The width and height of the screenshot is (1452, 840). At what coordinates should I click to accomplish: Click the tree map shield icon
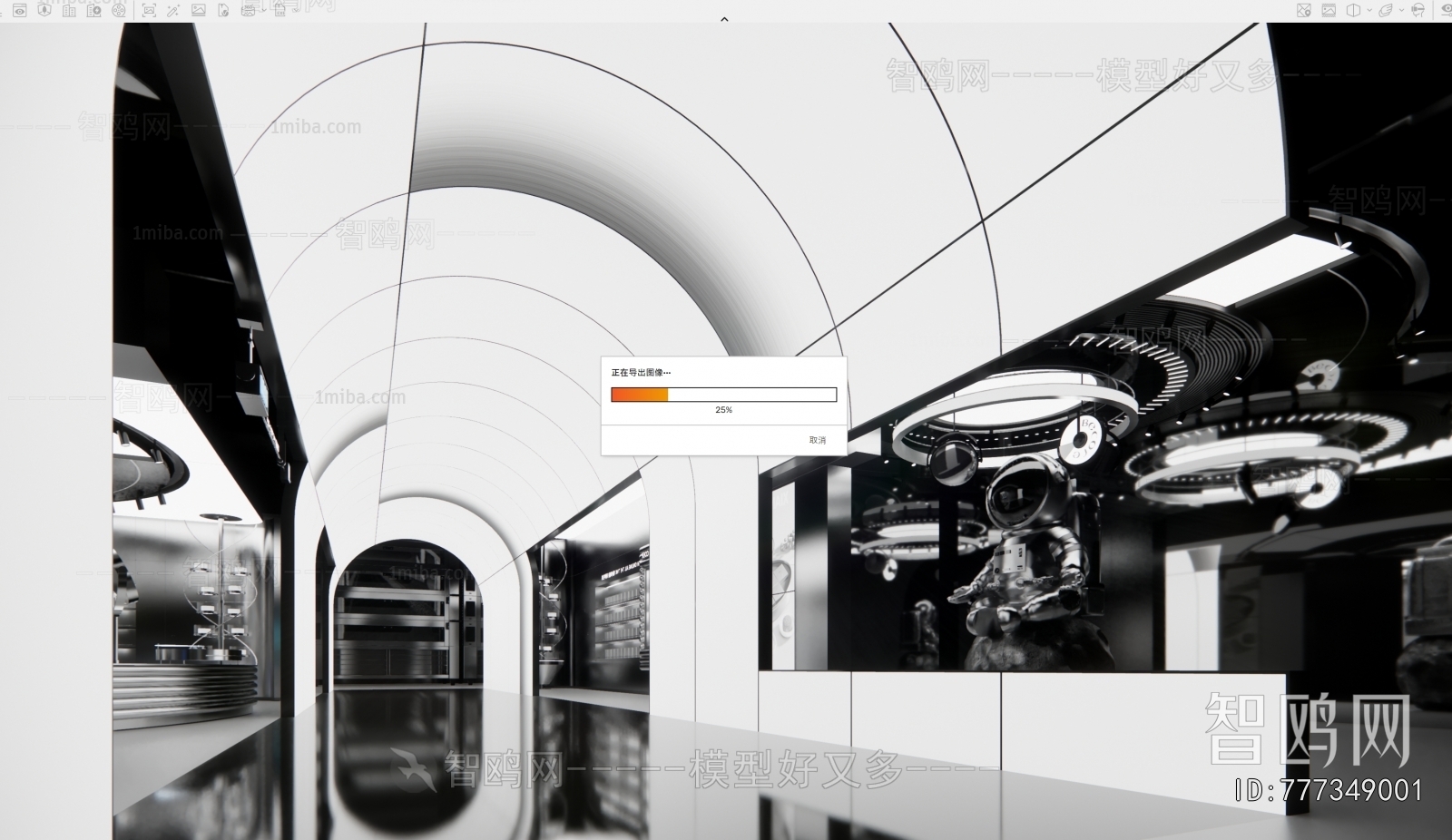(x=44, y=10)
